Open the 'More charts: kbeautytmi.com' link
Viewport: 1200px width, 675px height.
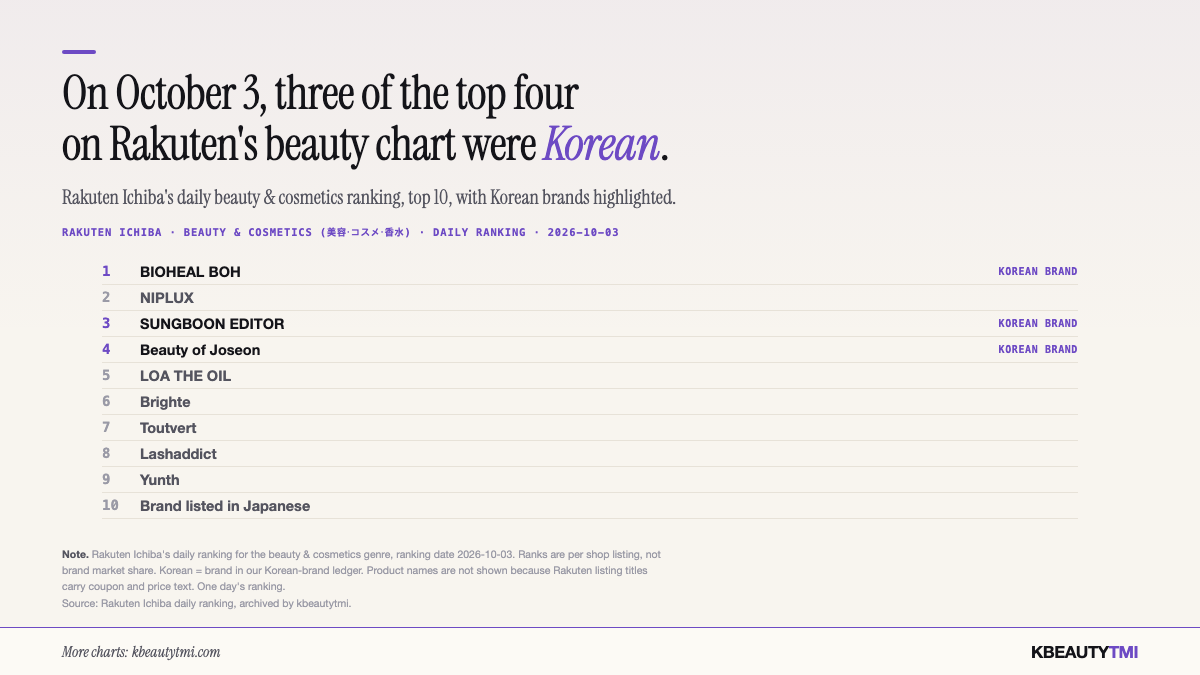point(141,652)
